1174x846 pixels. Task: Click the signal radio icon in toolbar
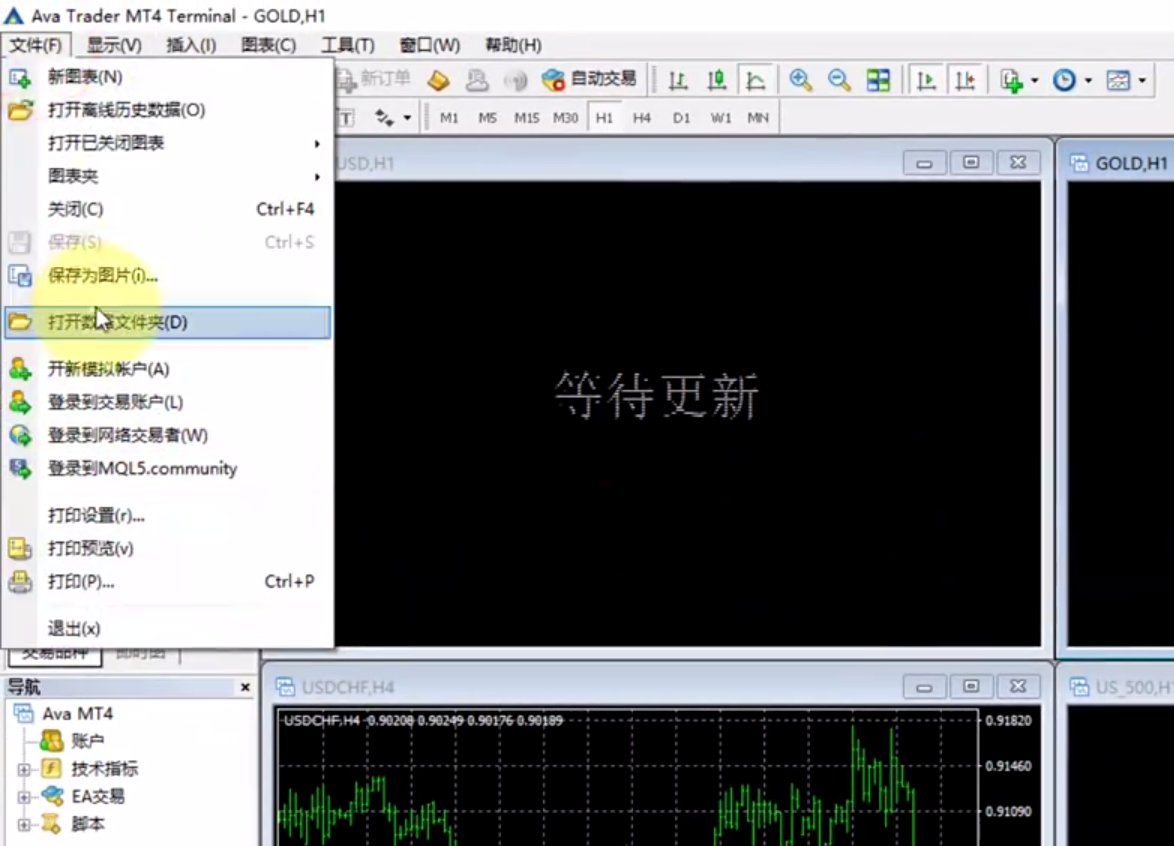coord(516,79)
